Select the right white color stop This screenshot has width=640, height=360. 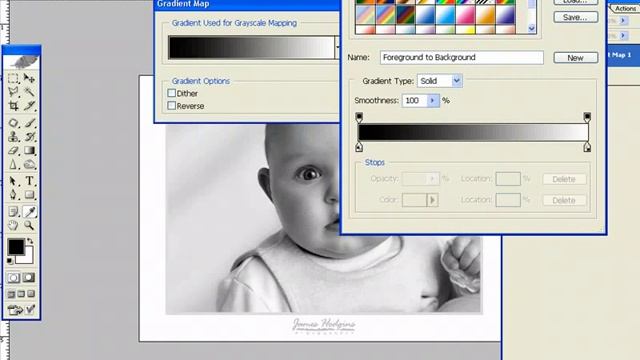tap(587, 147)
